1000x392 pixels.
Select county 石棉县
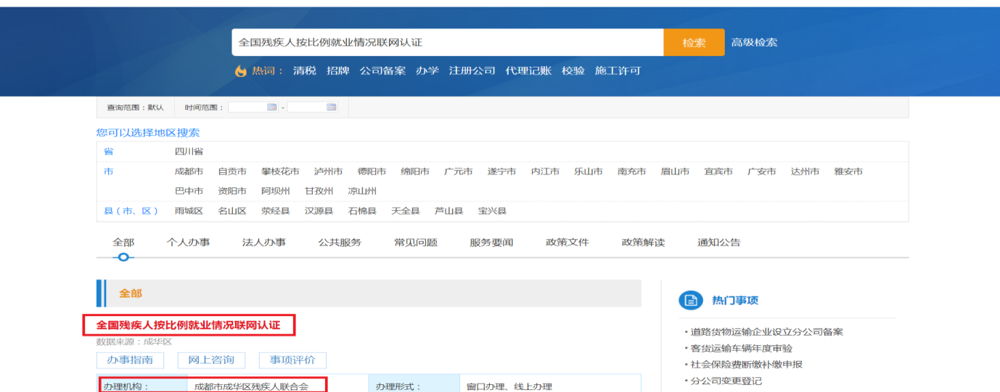tap(362, 211)
